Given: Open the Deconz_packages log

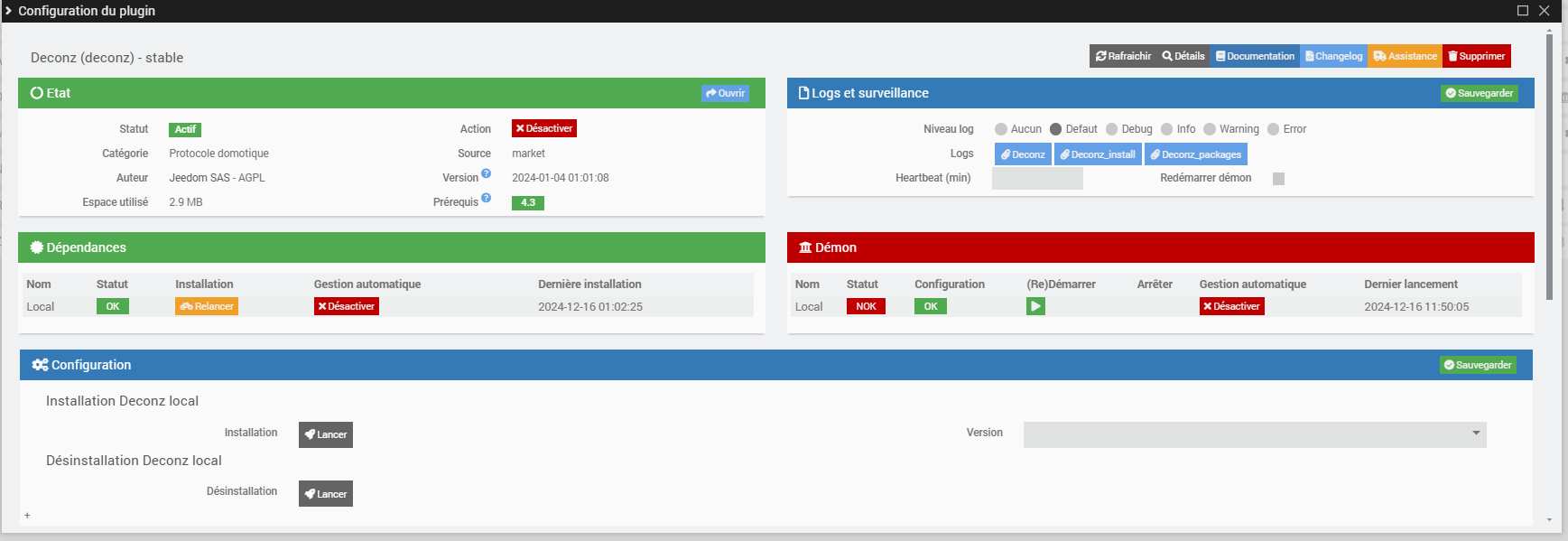Looking at the screenshot, I should click(1196, 154).
